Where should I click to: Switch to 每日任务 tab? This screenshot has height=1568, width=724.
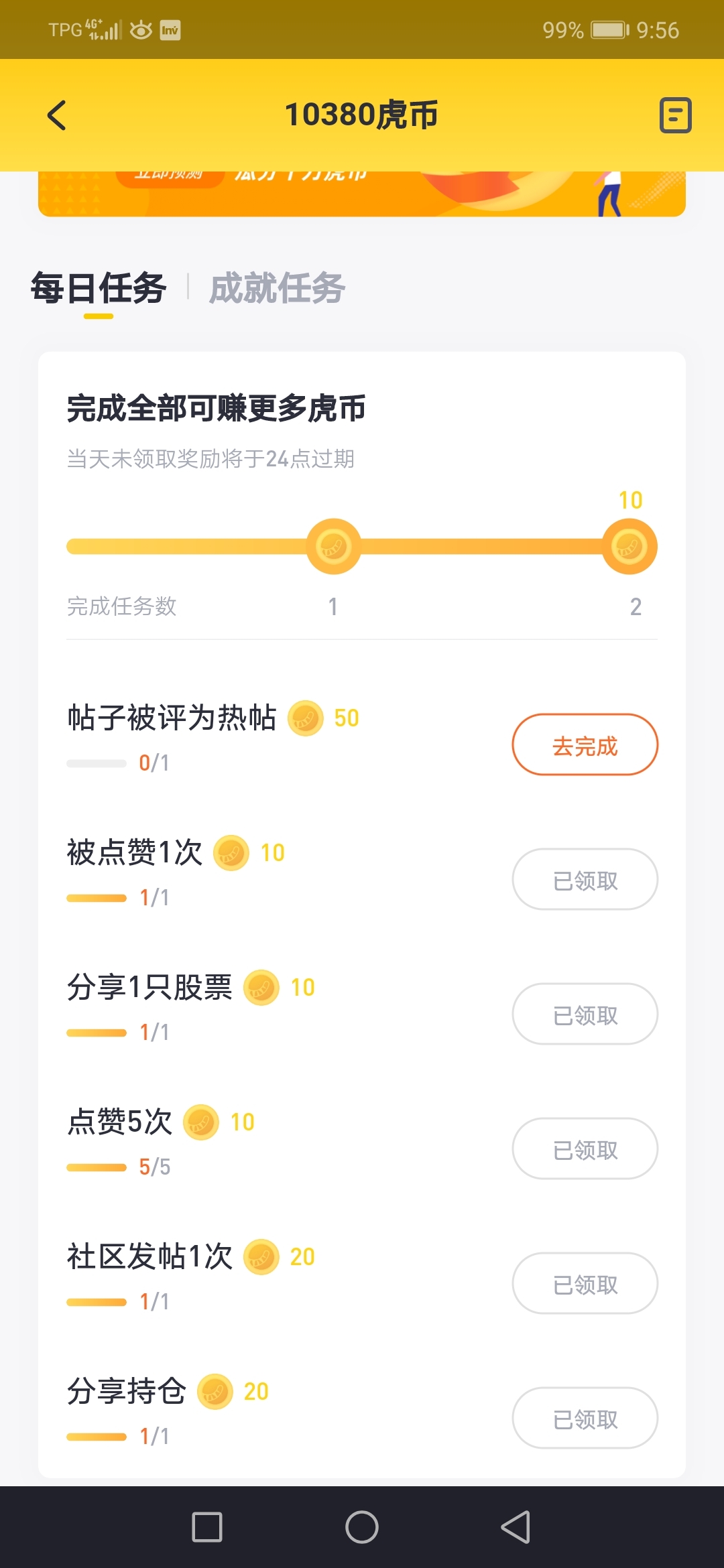99,289
